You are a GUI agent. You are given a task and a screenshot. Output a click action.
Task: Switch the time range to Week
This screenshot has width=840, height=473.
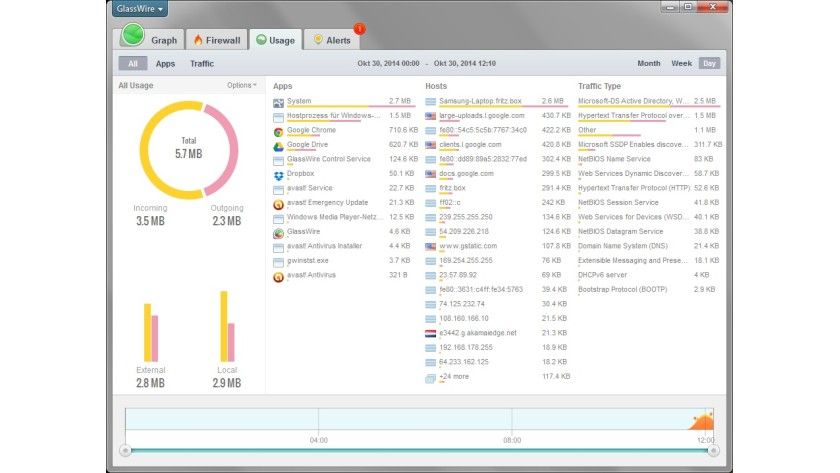(681, 63)
